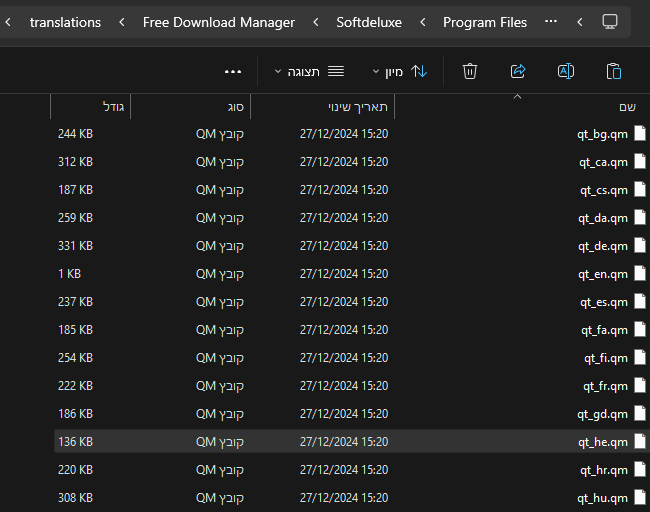Go to the Softdeluxe breadcrumb folder
The width and height of the screenshot is (650, 512).
368,22
